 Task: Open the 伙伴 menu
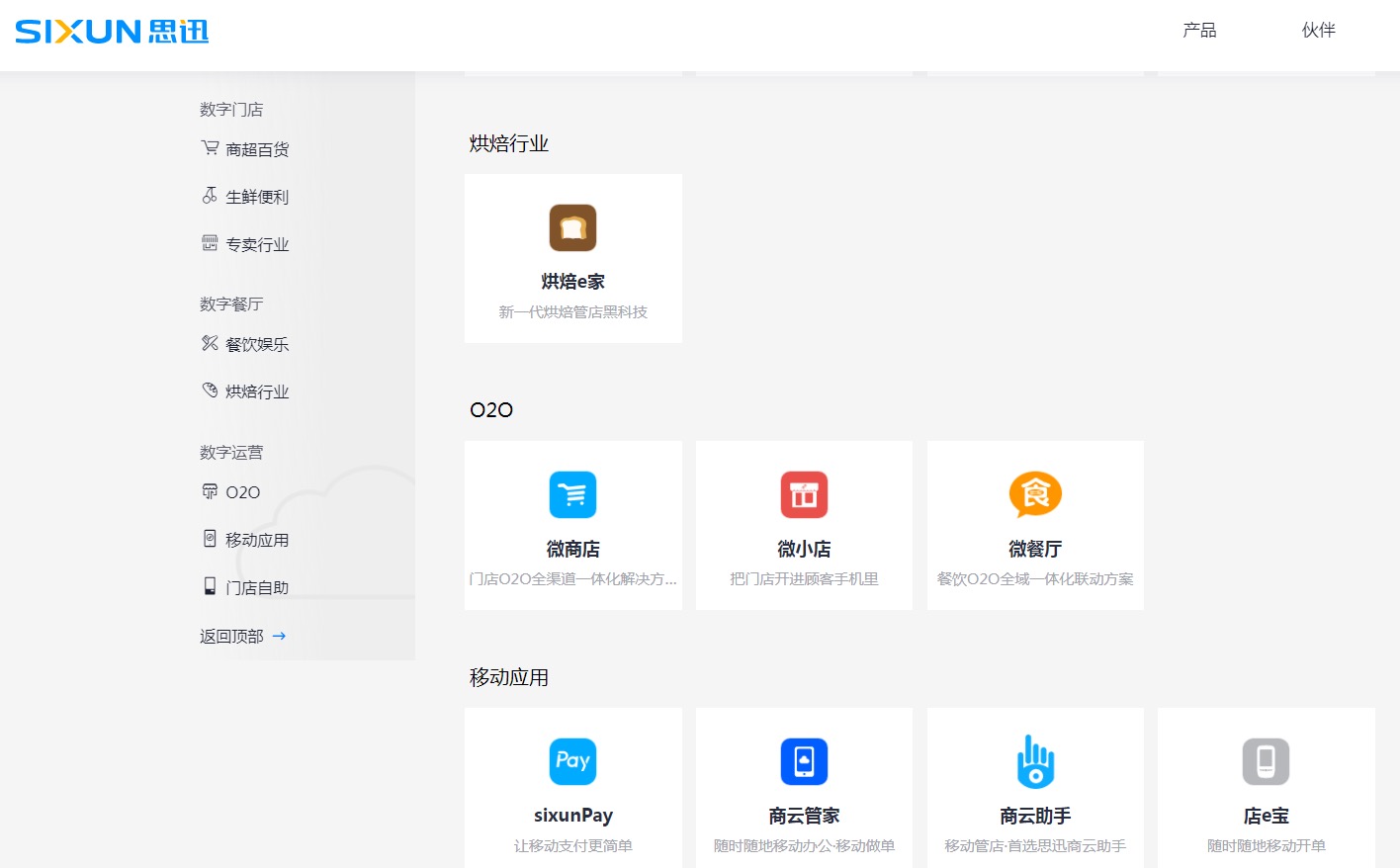click(x=1318, y=31)
